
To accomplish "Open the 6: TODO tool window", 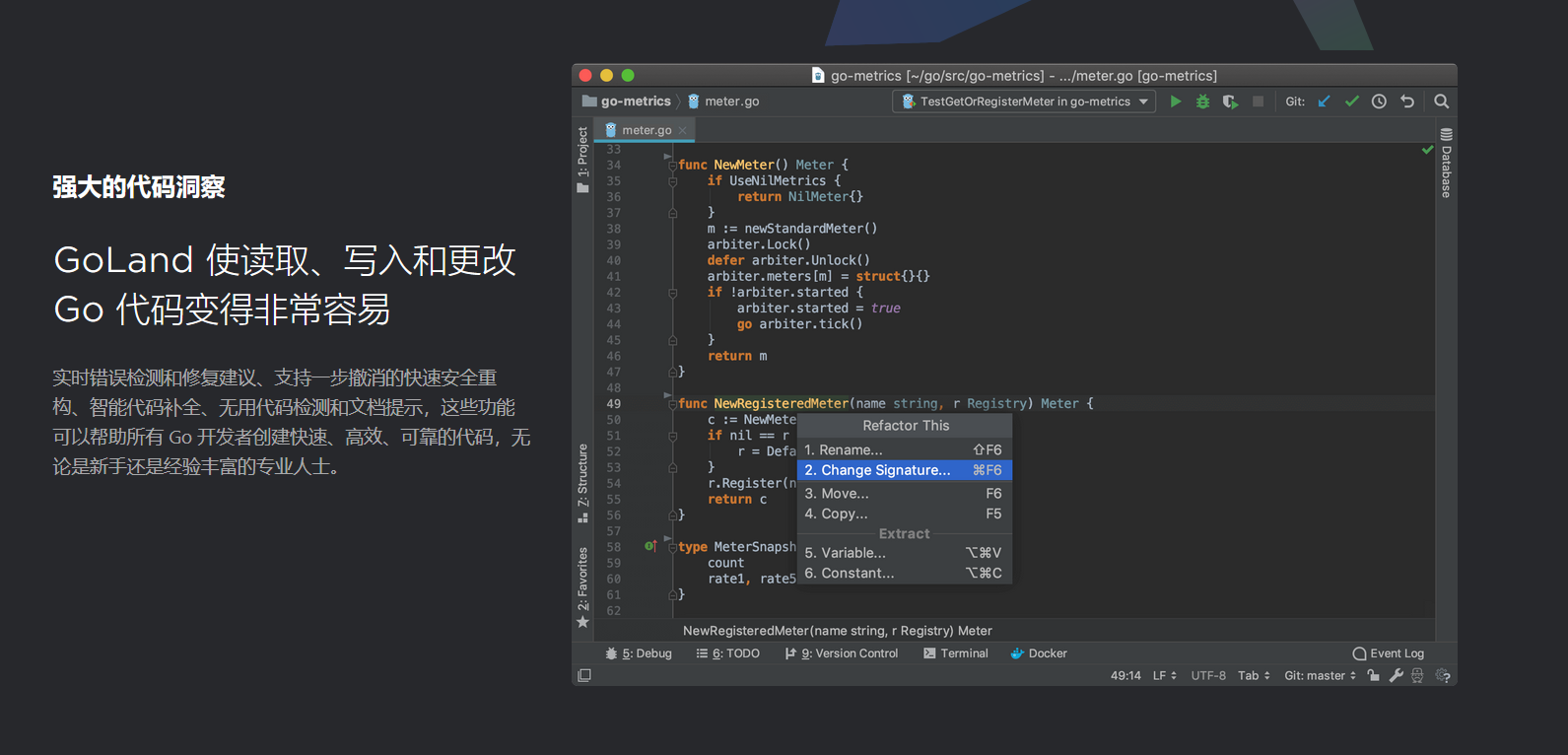I will [728, 653].
